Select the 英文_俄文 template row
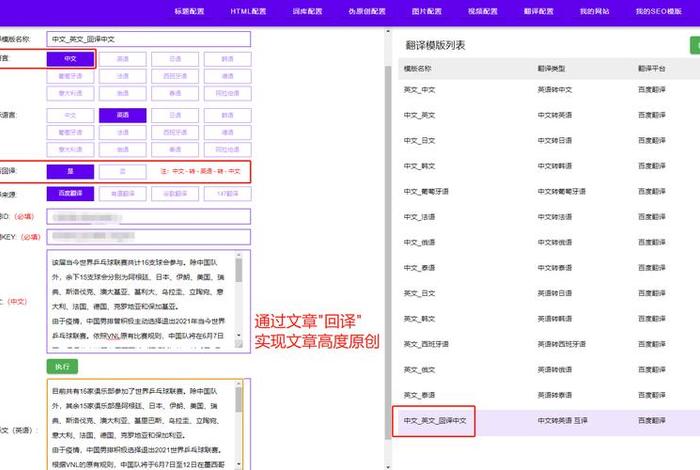Screen dimensions: 700x470 pyautogui.click(x=549, y=370)
